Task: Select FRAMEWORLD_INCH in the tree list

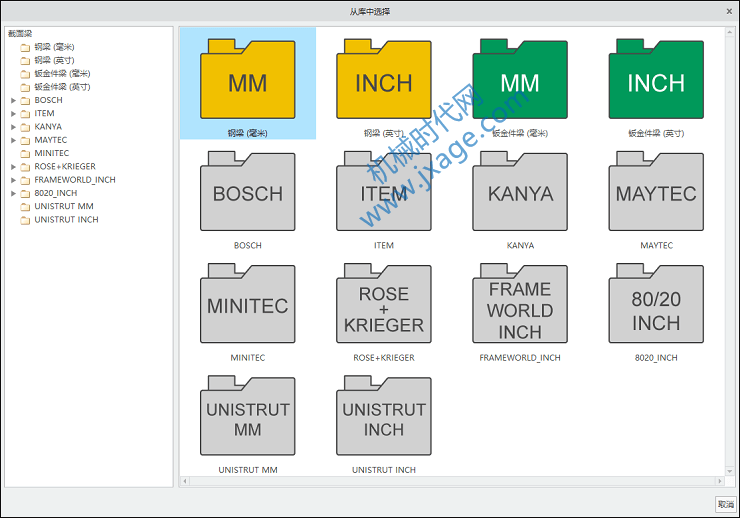Action: (x=75, y=180)
